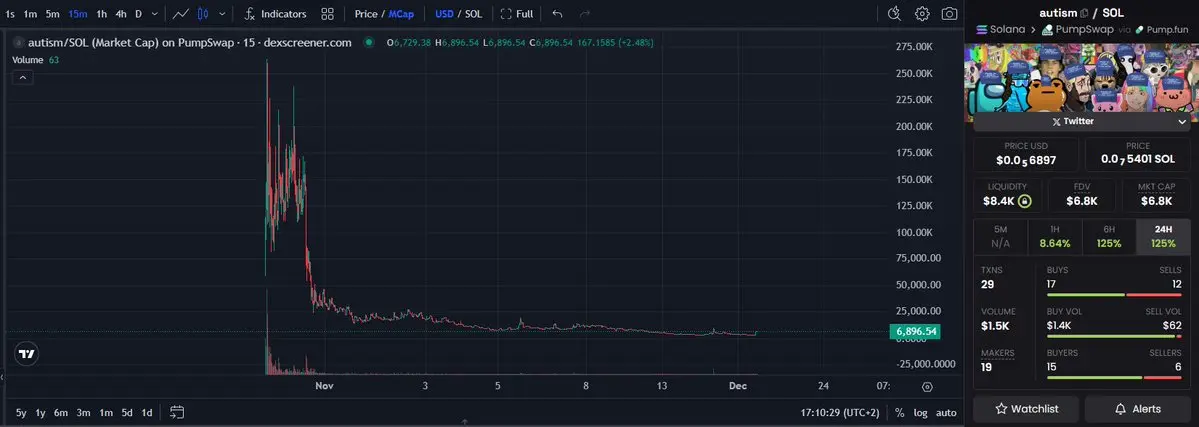
Task: Select the line chart type icon
Action: point(180,14)
